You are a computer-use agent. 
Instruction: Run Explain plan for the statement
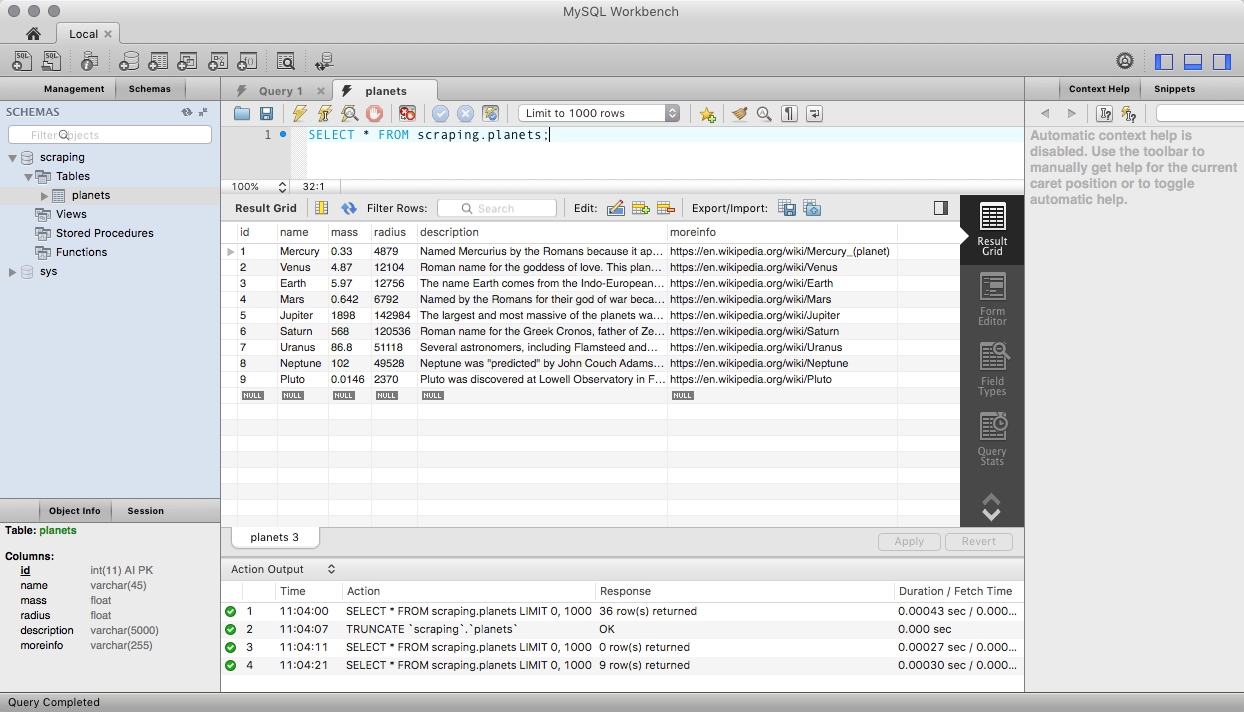coord(349,114)
